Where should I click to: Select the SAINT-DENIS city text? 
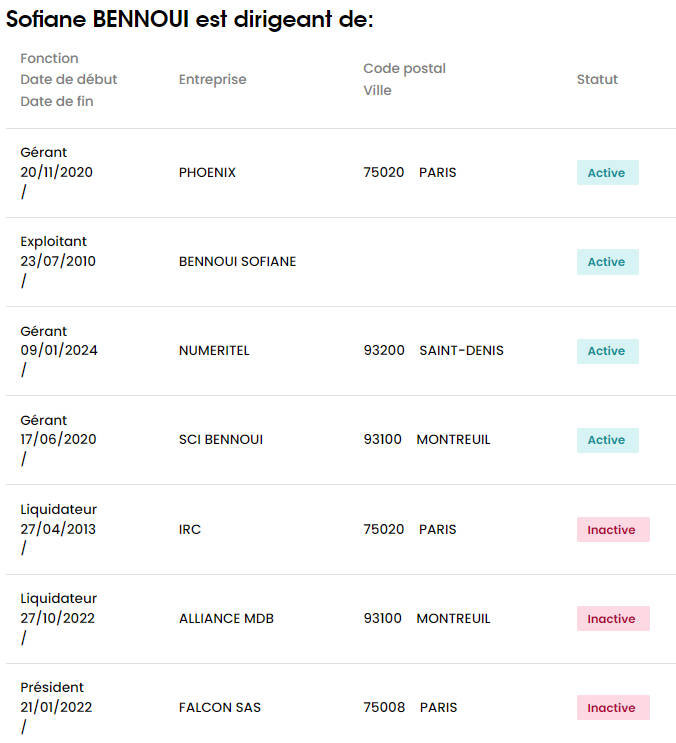(x=461, y=351)
